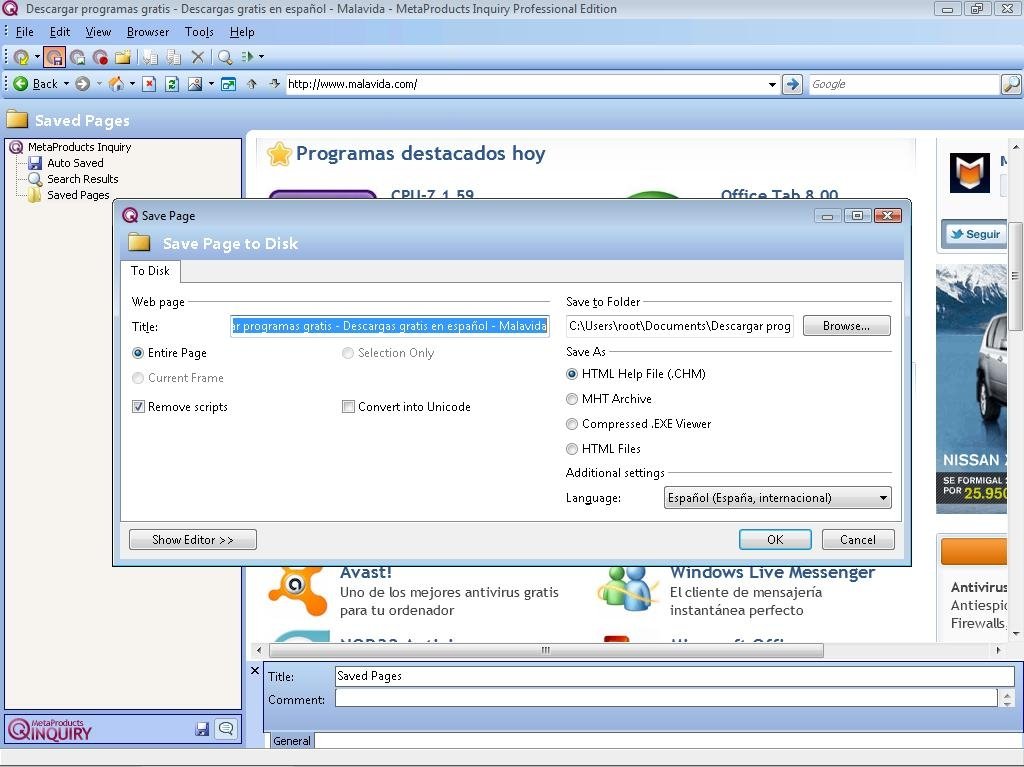1024x767 pixels.
Task: Check Convert into Unicode option
Action: tap(348, 406)
